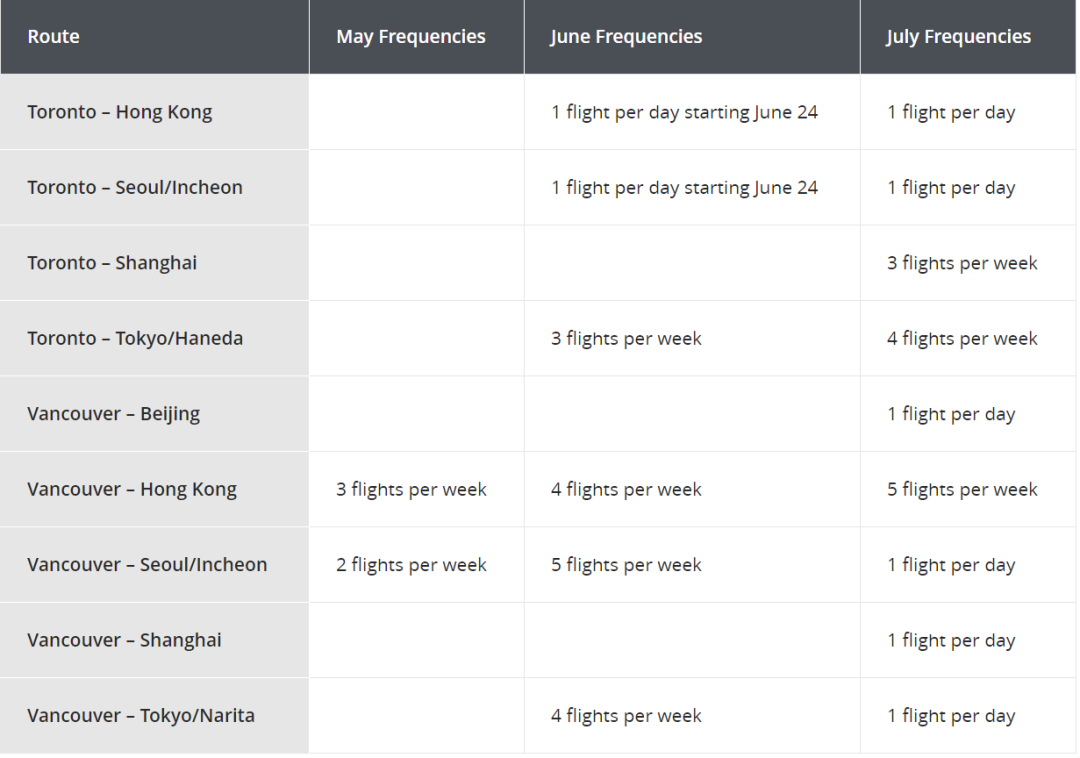This screenshot has width=1080, height=758.
Task: Select Toronto – Shanghai July 3 flights cell
Action: click(968, 263)
